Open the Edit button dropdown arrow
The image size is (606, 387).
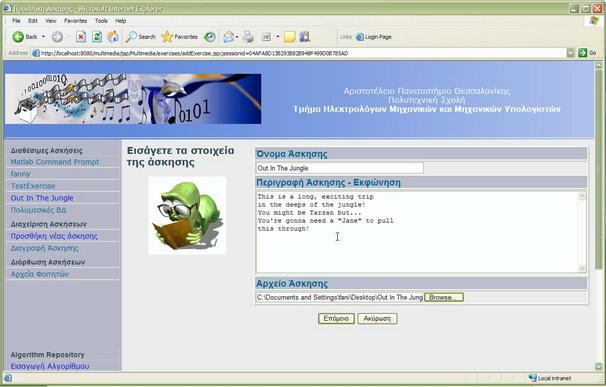click(x=277, y=37)
